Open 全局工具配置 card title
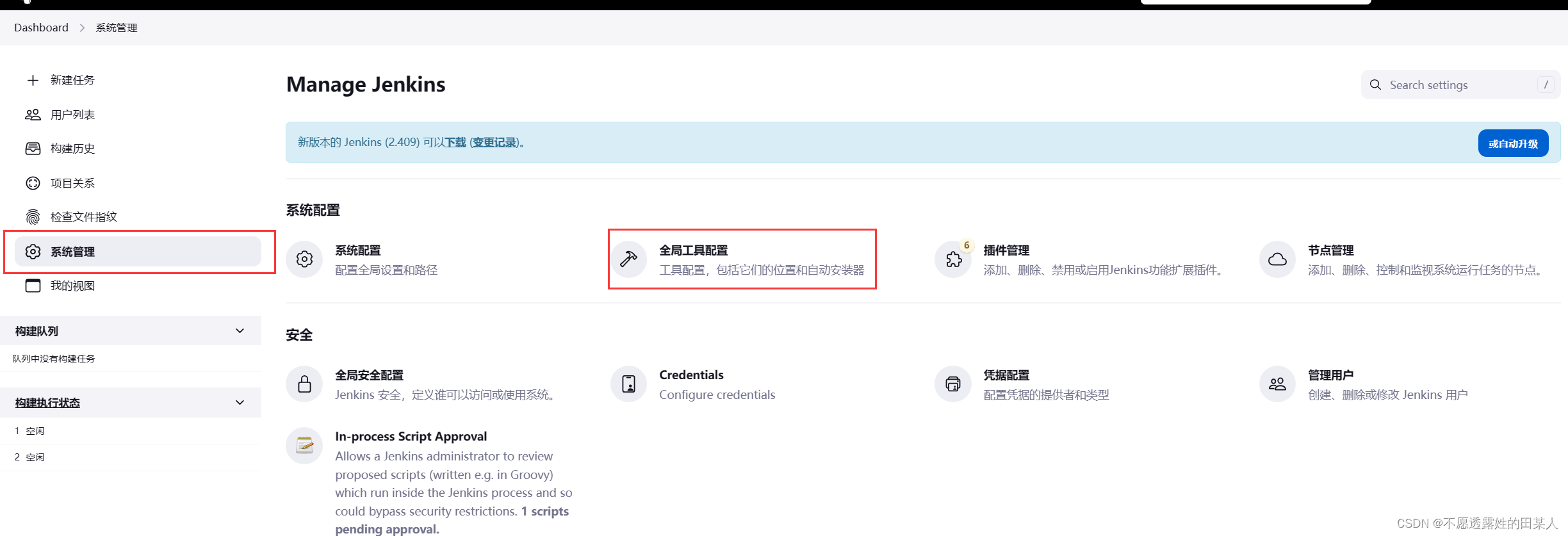Viewport: 1568px width, 536px height. [x=694, y=250]
